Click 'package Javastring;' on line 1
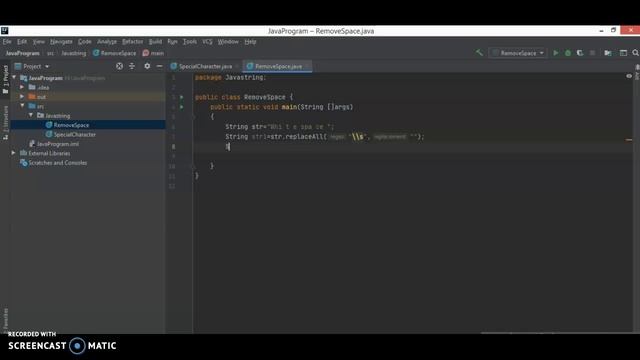Image resolution: width=640 pixels, height=360 pixels. coord(230,77)
